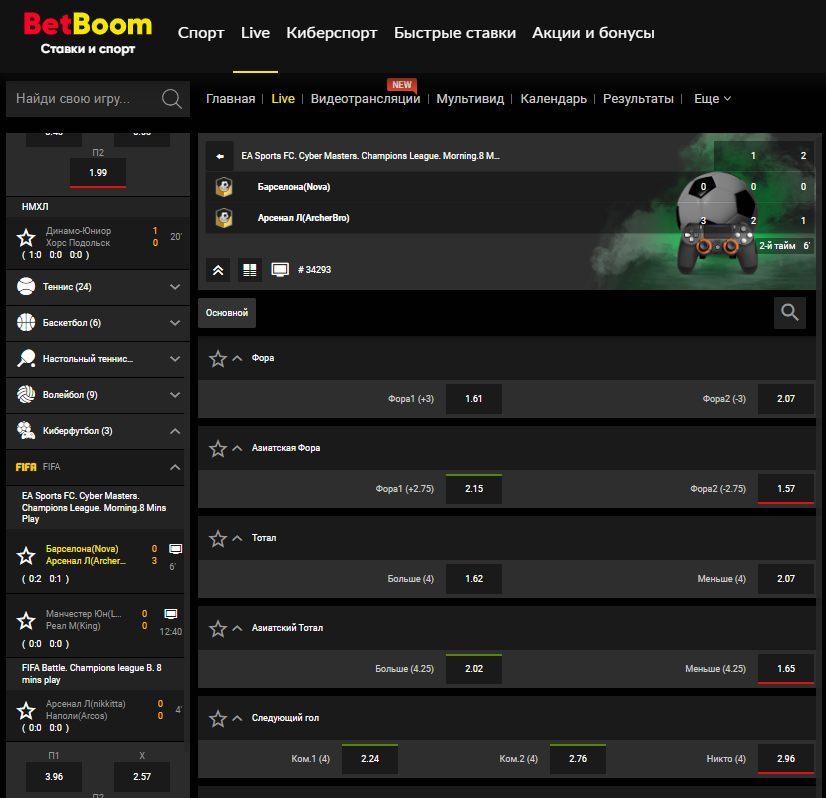This screenshot has height=798, width=826.
Task: Open Live in the top navigation
Action: click(x=255, y=33)
